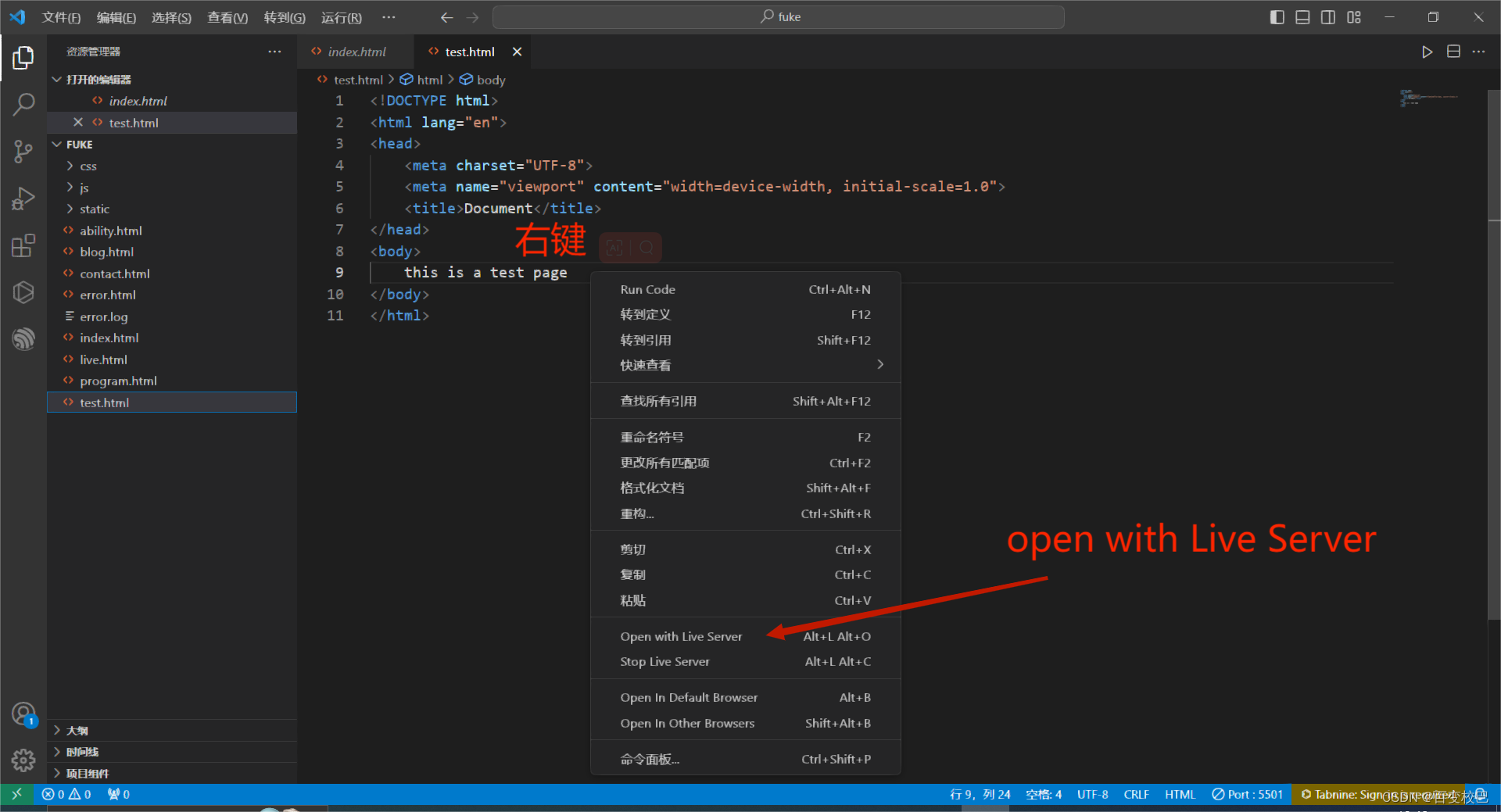
Task: Choose Ctrl+Shift+P command palette context entry
Action: point(745,759)
